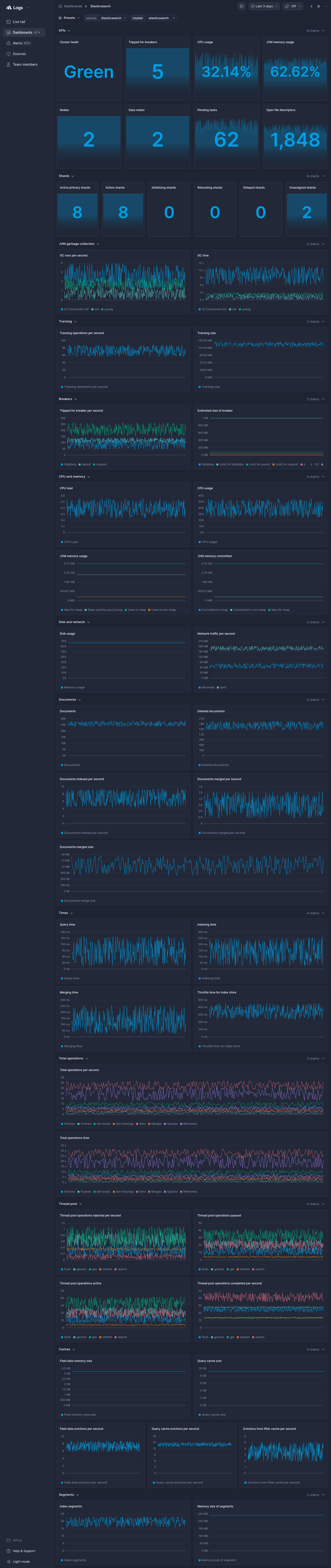Click the Dashboards breadcrumb link
Image resolution: width=331 pixels, height=1568 pixels.
[x=73, y=6]
